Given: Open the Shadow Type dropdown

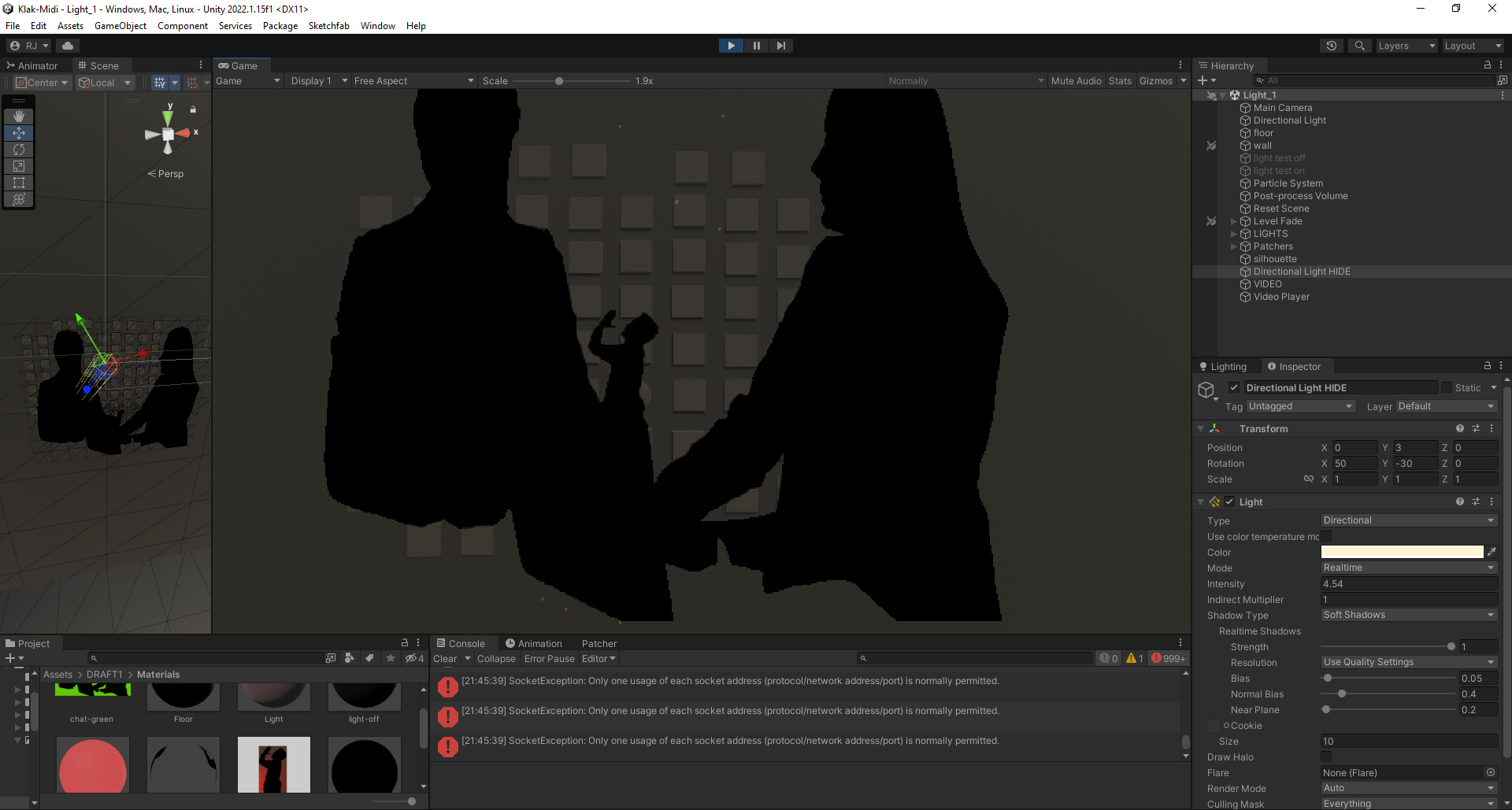Looking at the screenshot, I should (x=1408, y=615).
